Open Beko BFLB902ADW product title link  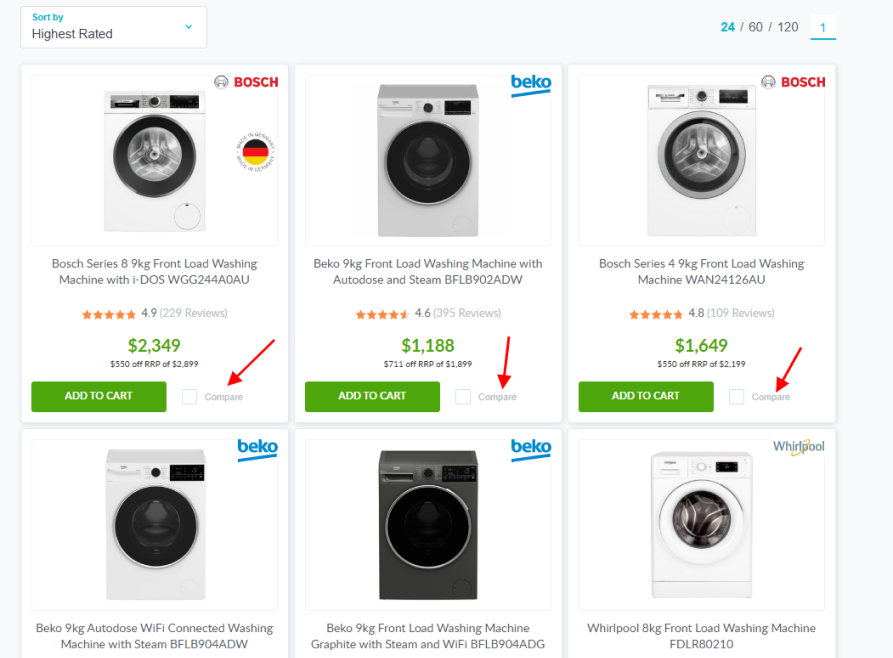coord(428,272)
